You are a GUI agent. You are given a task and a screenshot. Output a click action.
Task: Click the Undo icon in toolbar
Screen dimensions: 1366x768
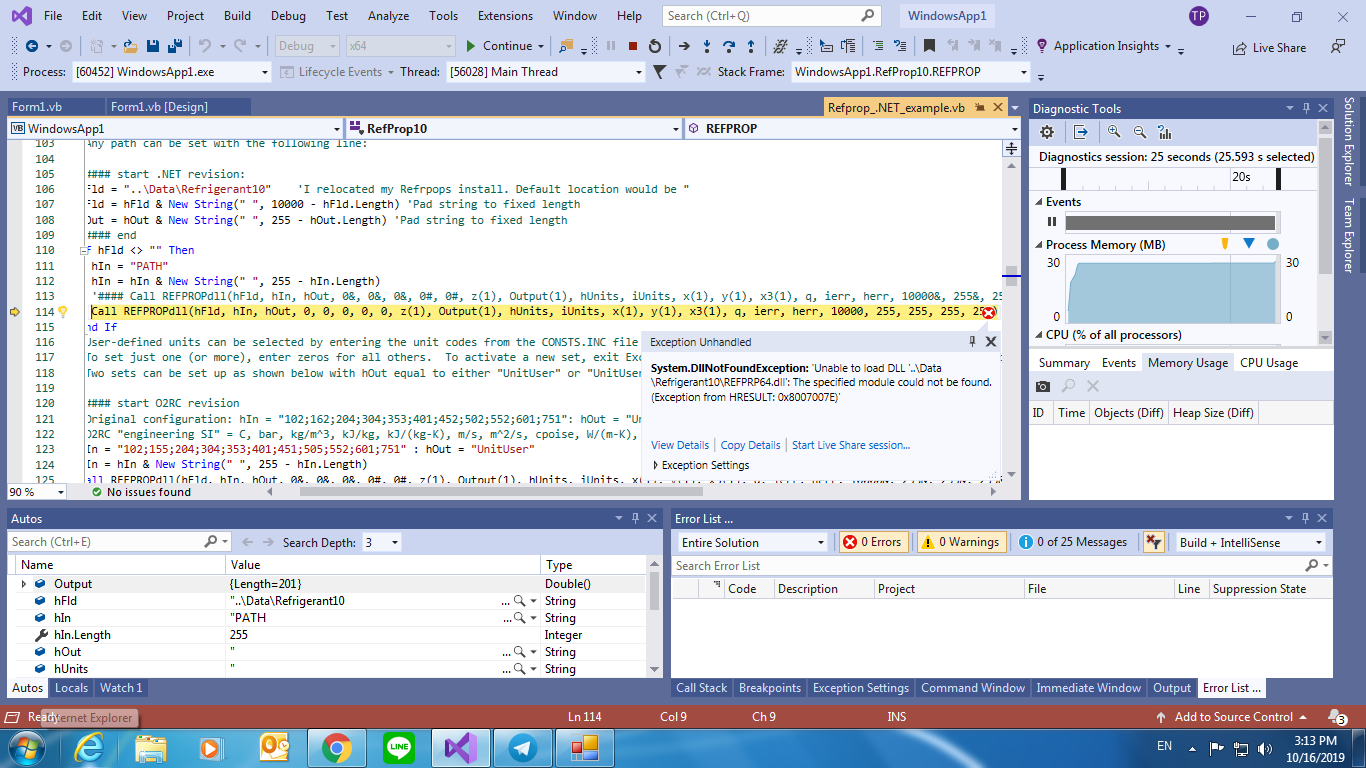pos(205,46)
